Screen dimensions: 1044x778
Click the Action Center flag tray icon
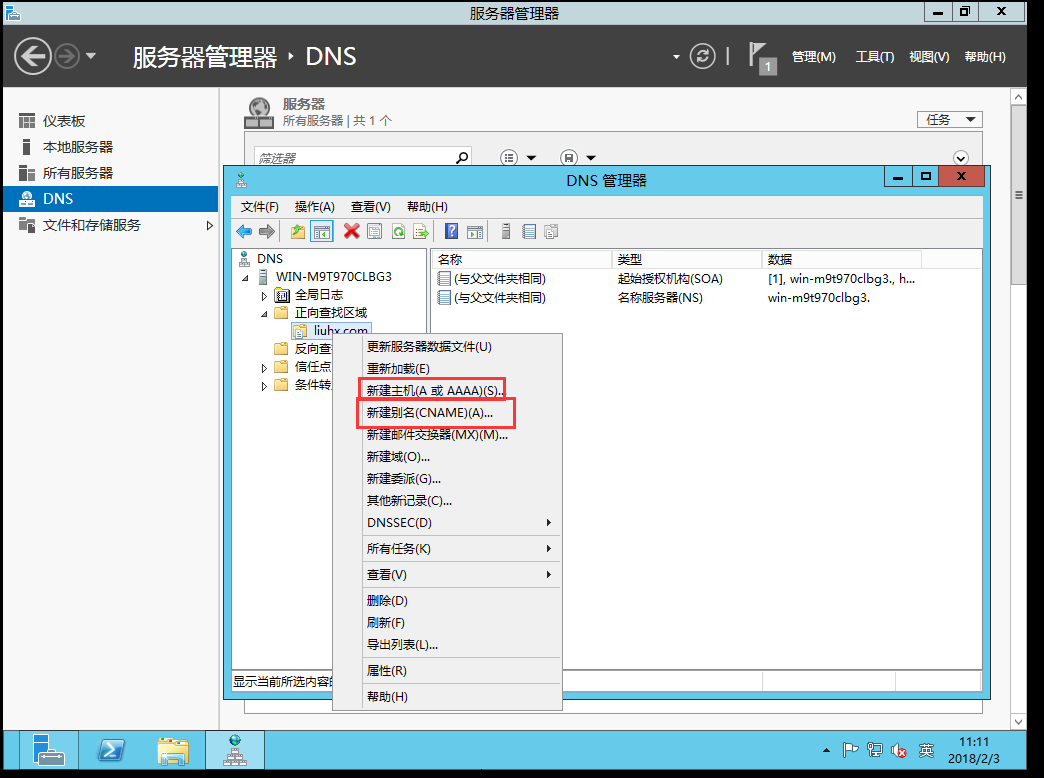[x=850, y=751]
